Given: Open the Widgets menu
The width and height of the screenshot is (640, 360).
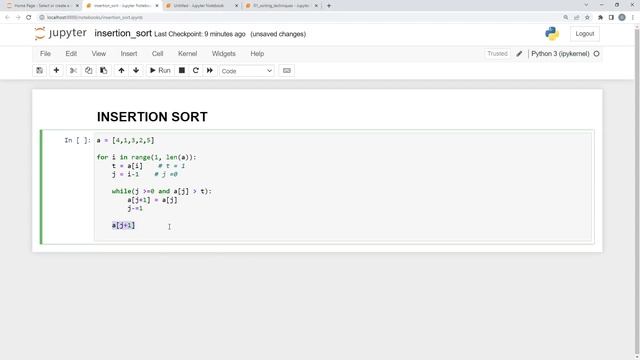Looking at the screenshot, I should pos(224,53).
